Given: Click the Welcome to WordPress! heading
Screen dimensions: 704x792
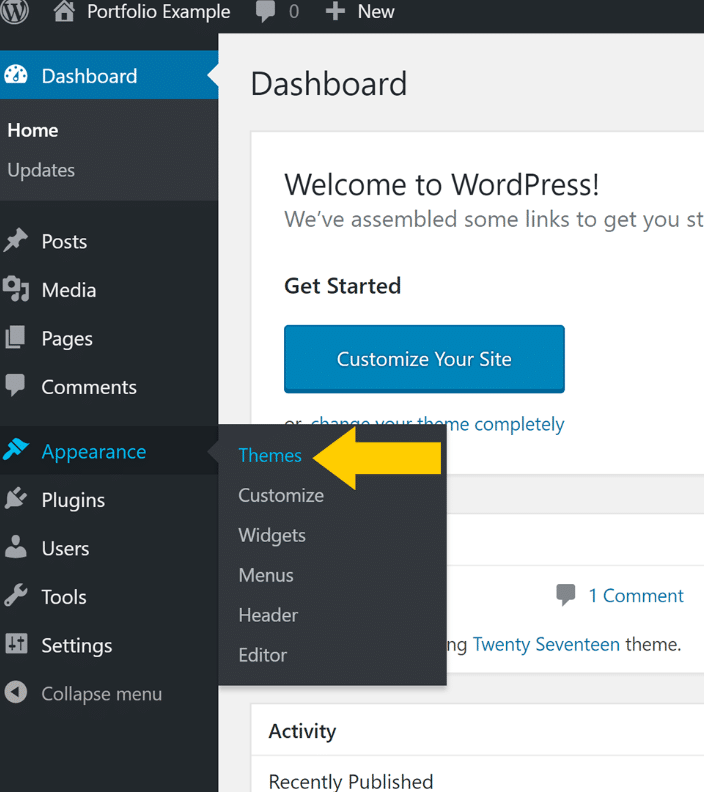Looking at the screenshot, I should 441,184.
